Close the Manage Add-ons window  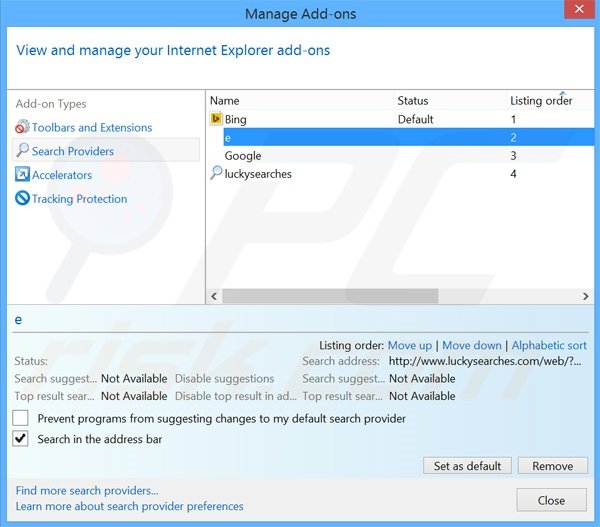coord(579,9)
